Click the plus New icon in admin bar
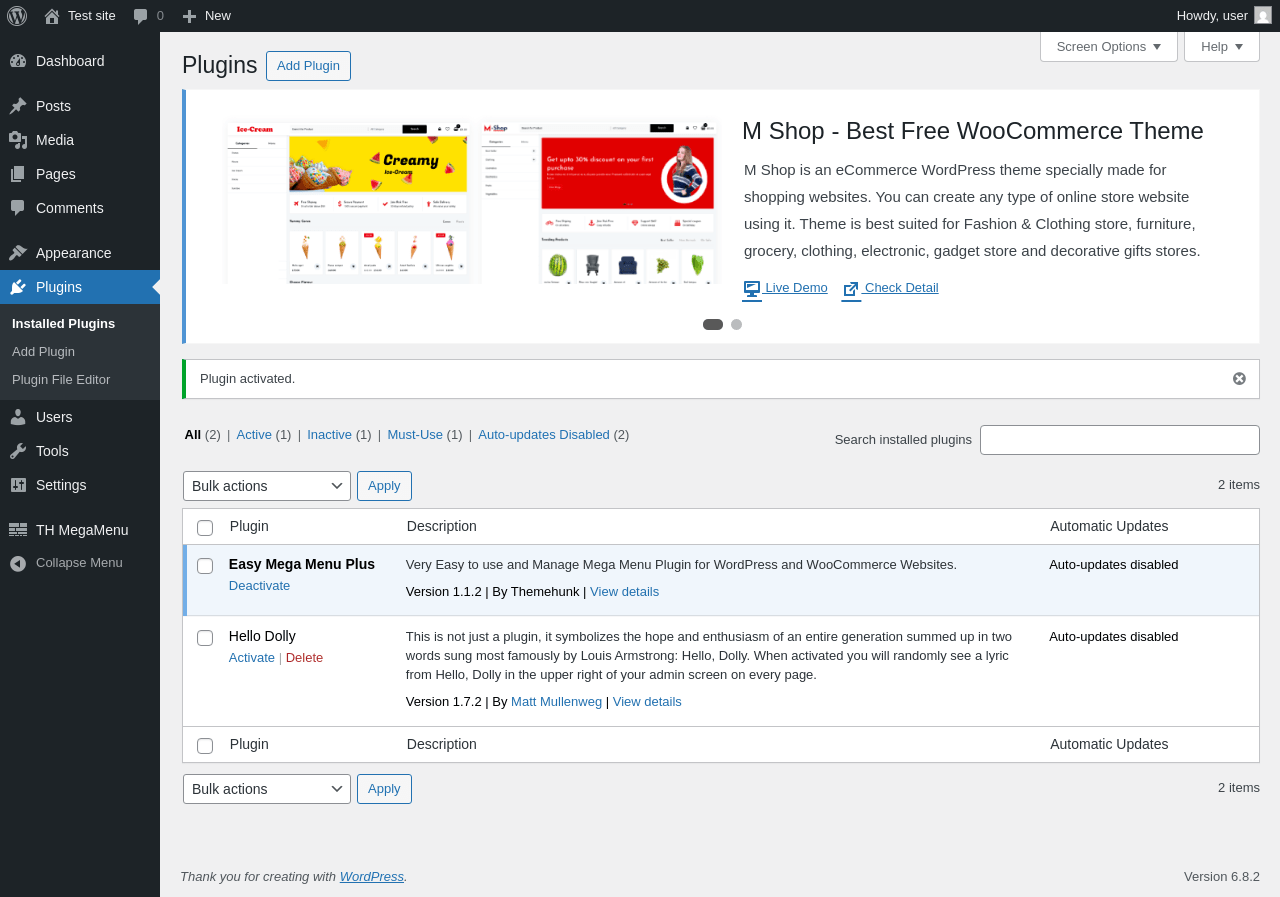The width and height of the screenshot is (1280, 897). pyautogui.click(x=189, y=16)
